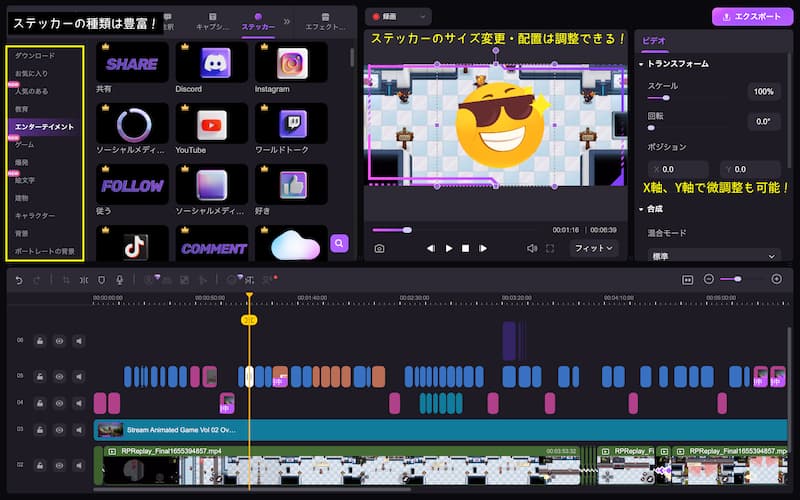800x500 pixels.
Task: Toggle visibility of track 03
Action: [59, 430]
